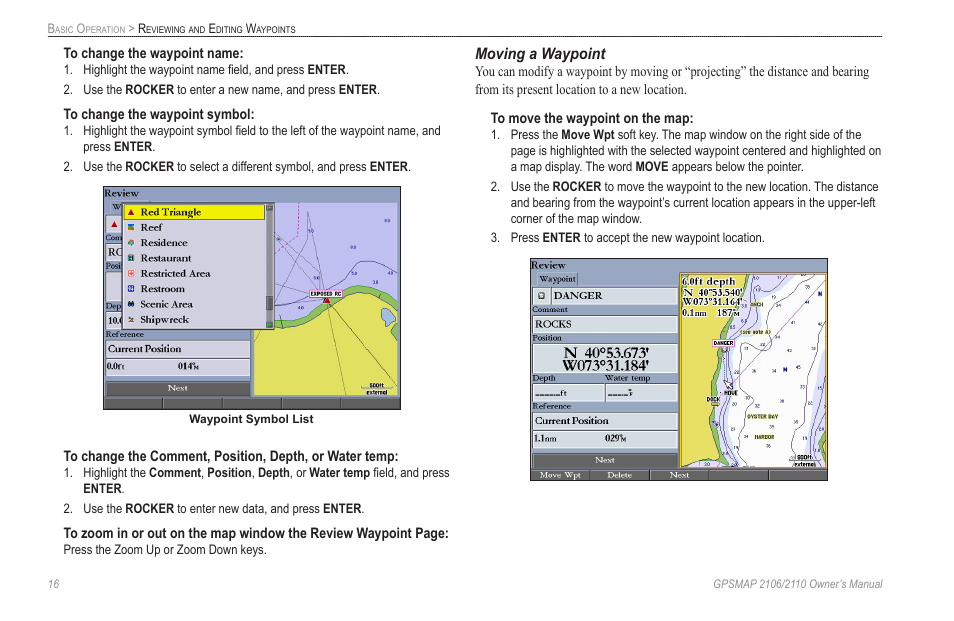
Task: Open the Waypoint tab on the Review page
Action: tap(557, 279)
